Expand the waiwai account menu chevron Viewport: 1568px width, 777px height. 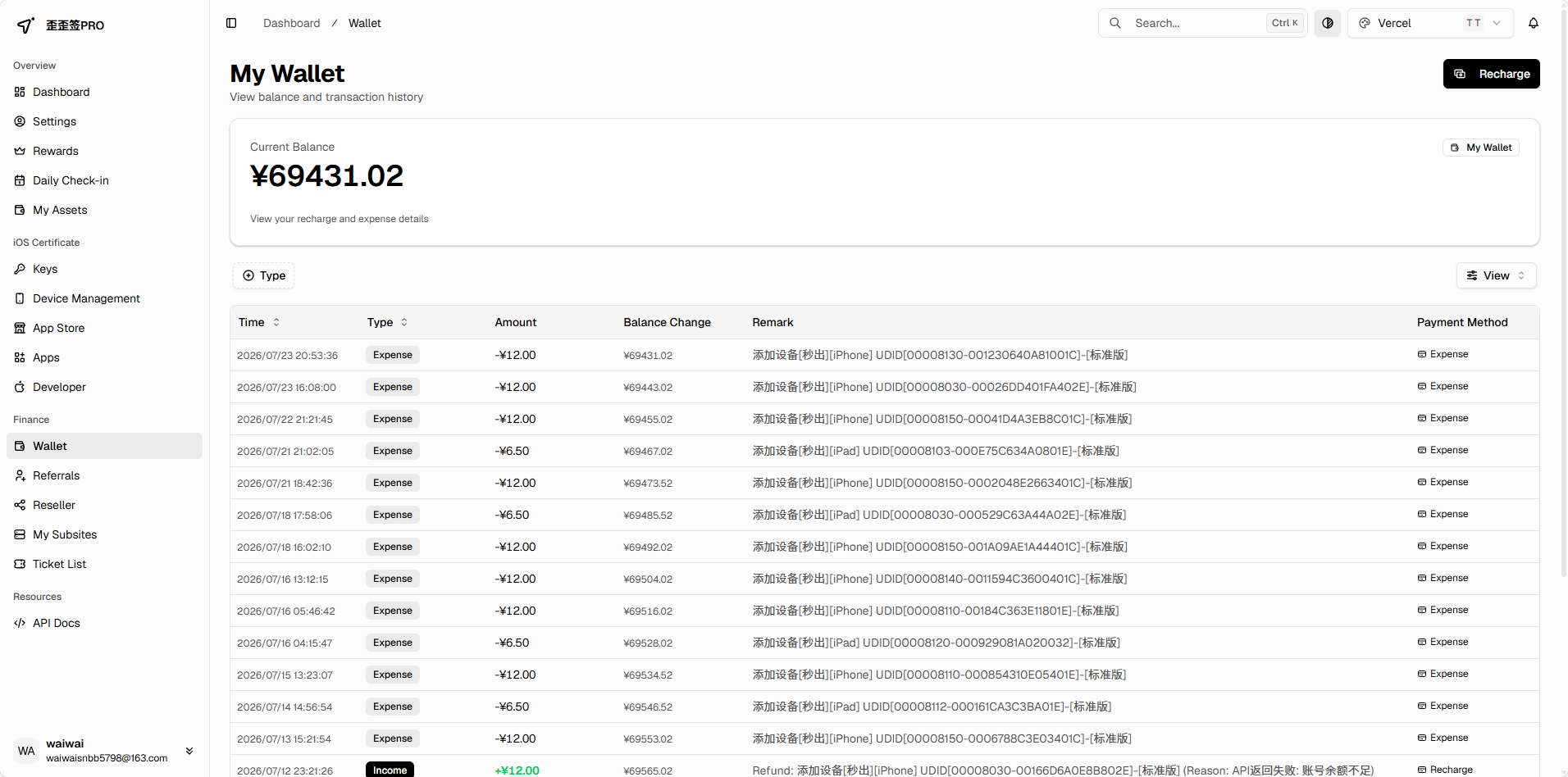189,751
